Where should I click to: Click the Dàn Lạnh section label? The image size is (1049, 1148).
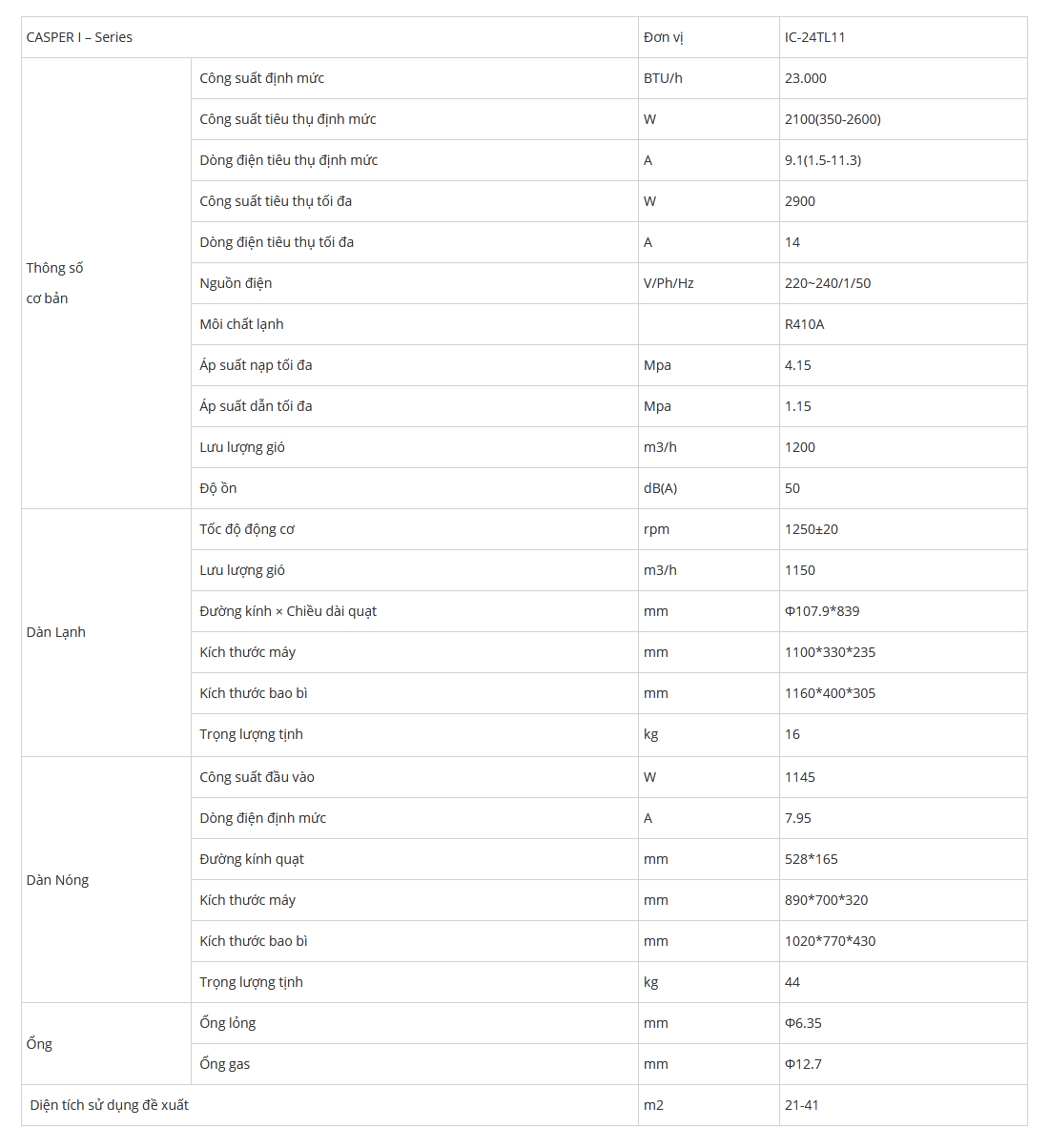(56, 632)
